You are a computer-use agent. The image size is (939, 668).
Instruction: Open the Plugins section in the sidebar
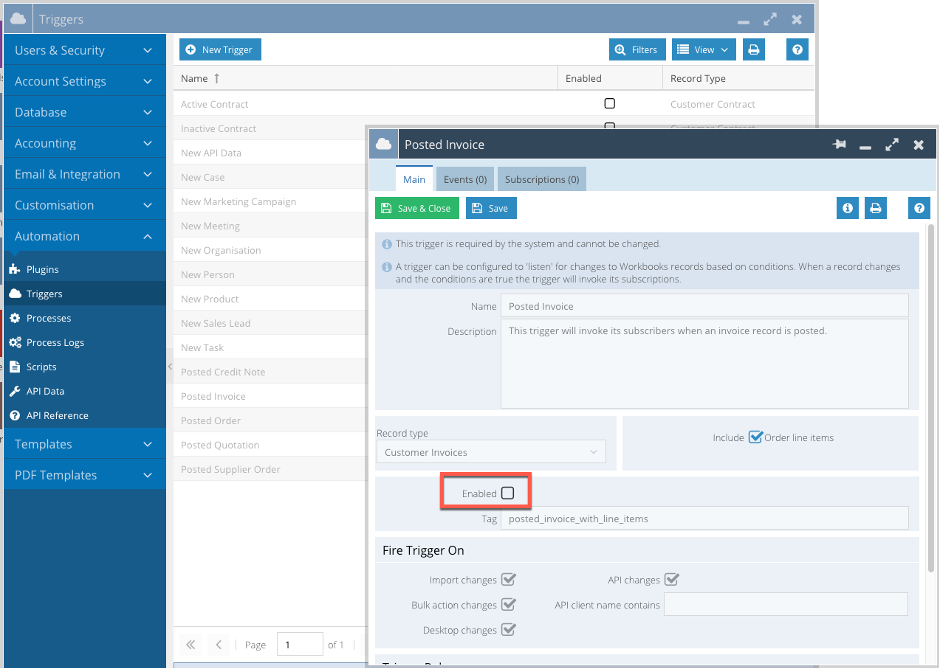tap(45, 268)
